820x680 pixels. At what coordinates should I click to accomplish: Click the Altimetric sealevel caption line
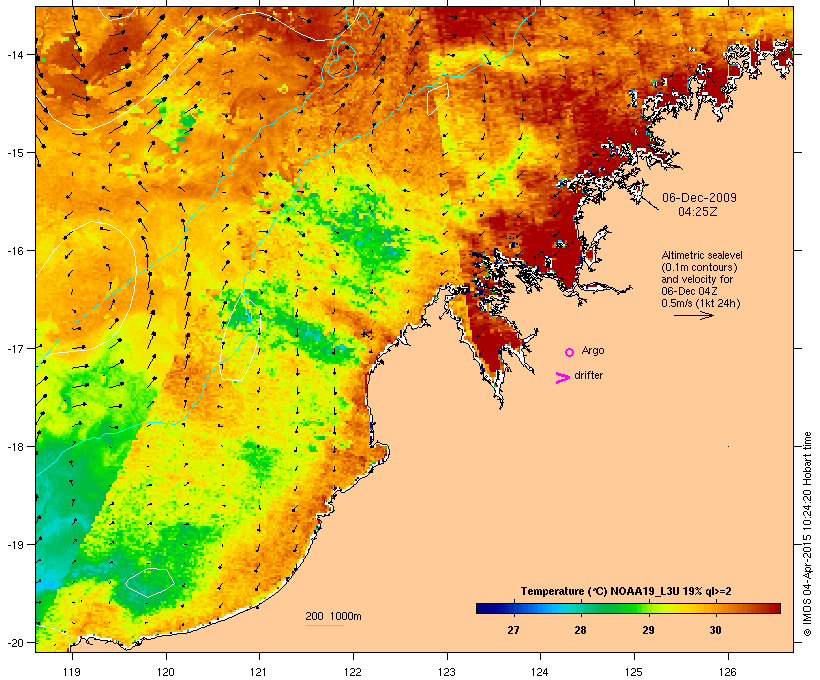pyautogui.click(x=702, y=255)
